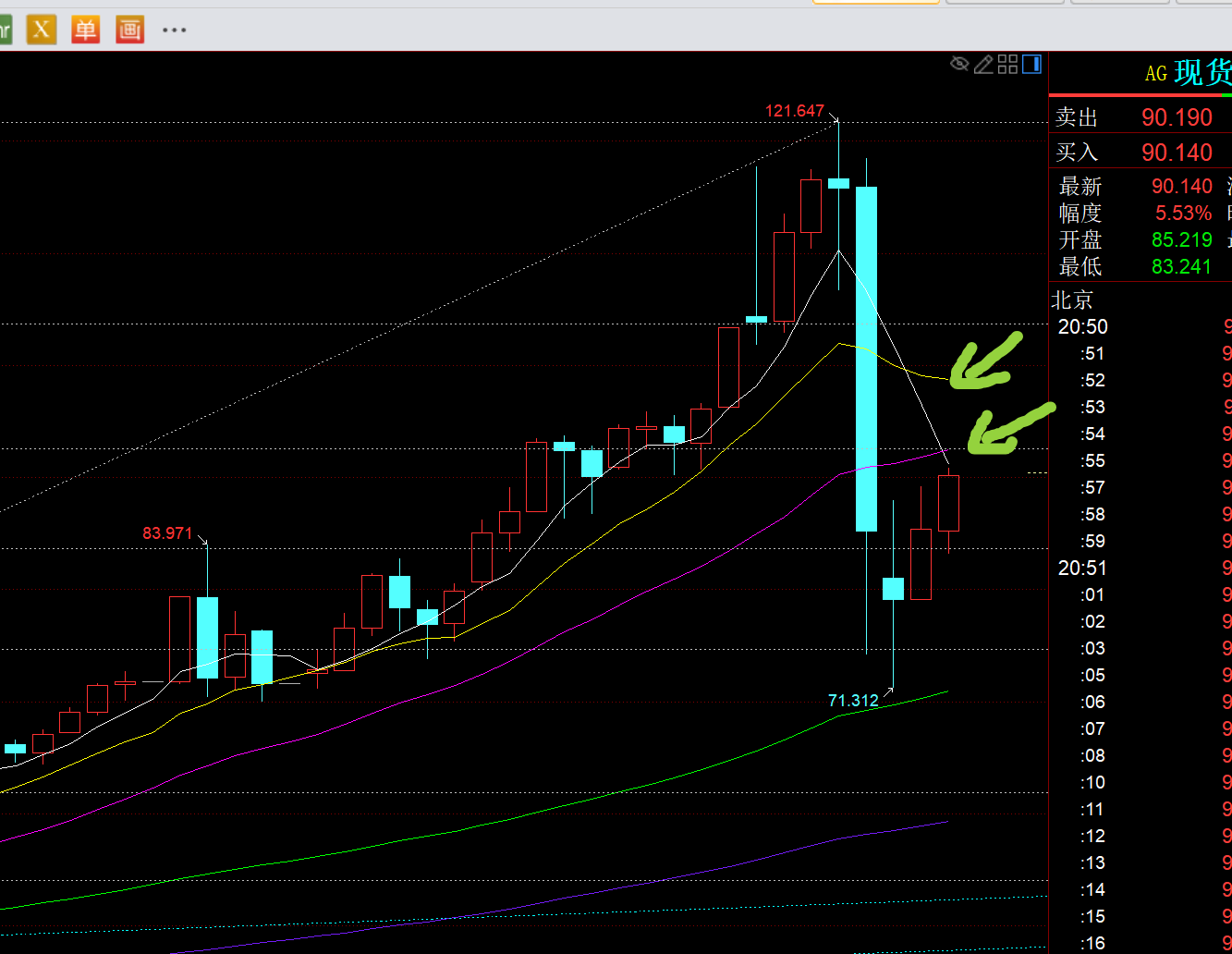Click the 83.971 peak price label
This screenshot has height=954, width=1232.
167,533
